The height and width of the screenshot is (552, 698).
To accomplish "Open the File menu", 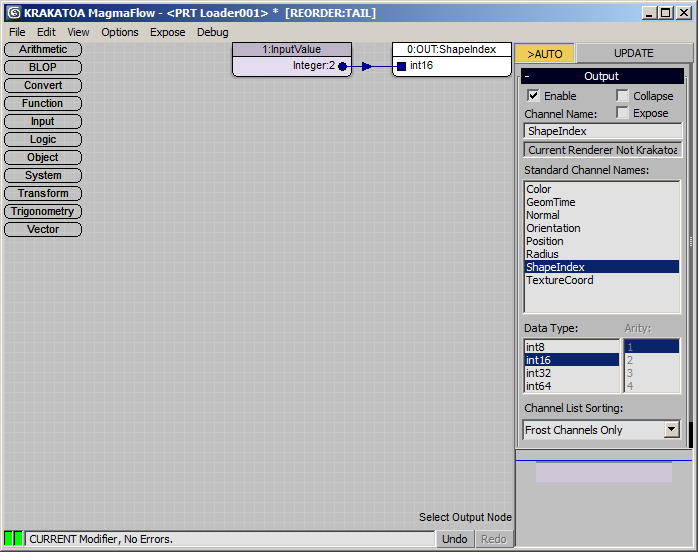I will click(x=17, y=32).
